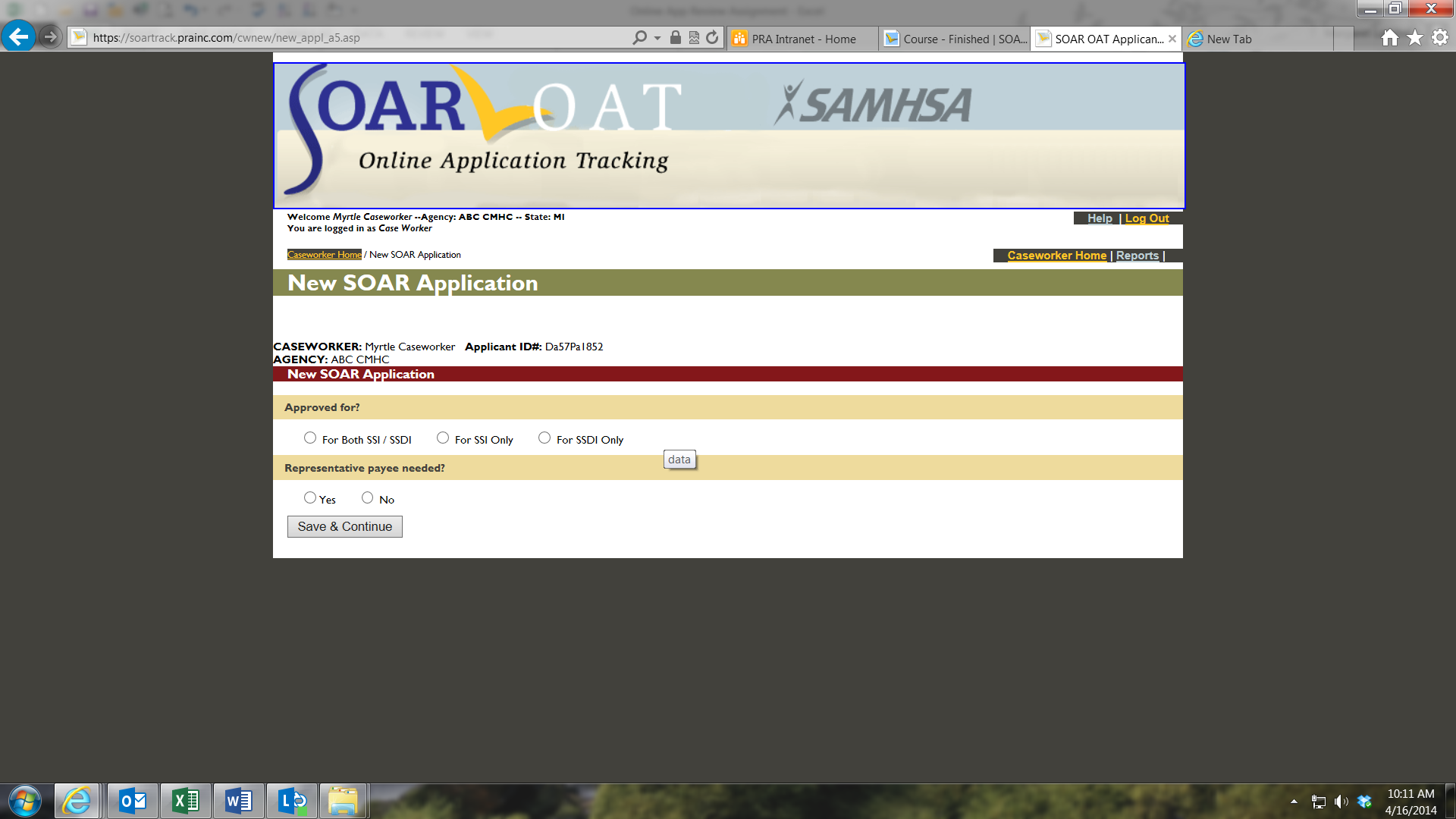Select For SSDI Only radio button
This screenshot has width=1456, height=819.
(x=544, y=438)
